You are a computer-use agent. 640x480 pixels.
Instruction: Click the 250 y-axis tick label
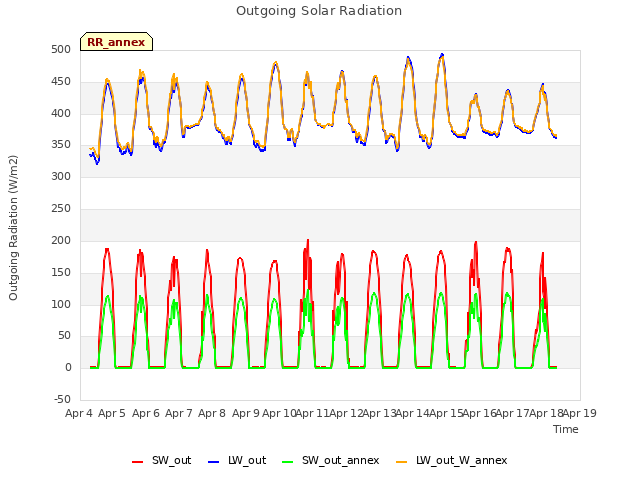[x=61, y=209]
